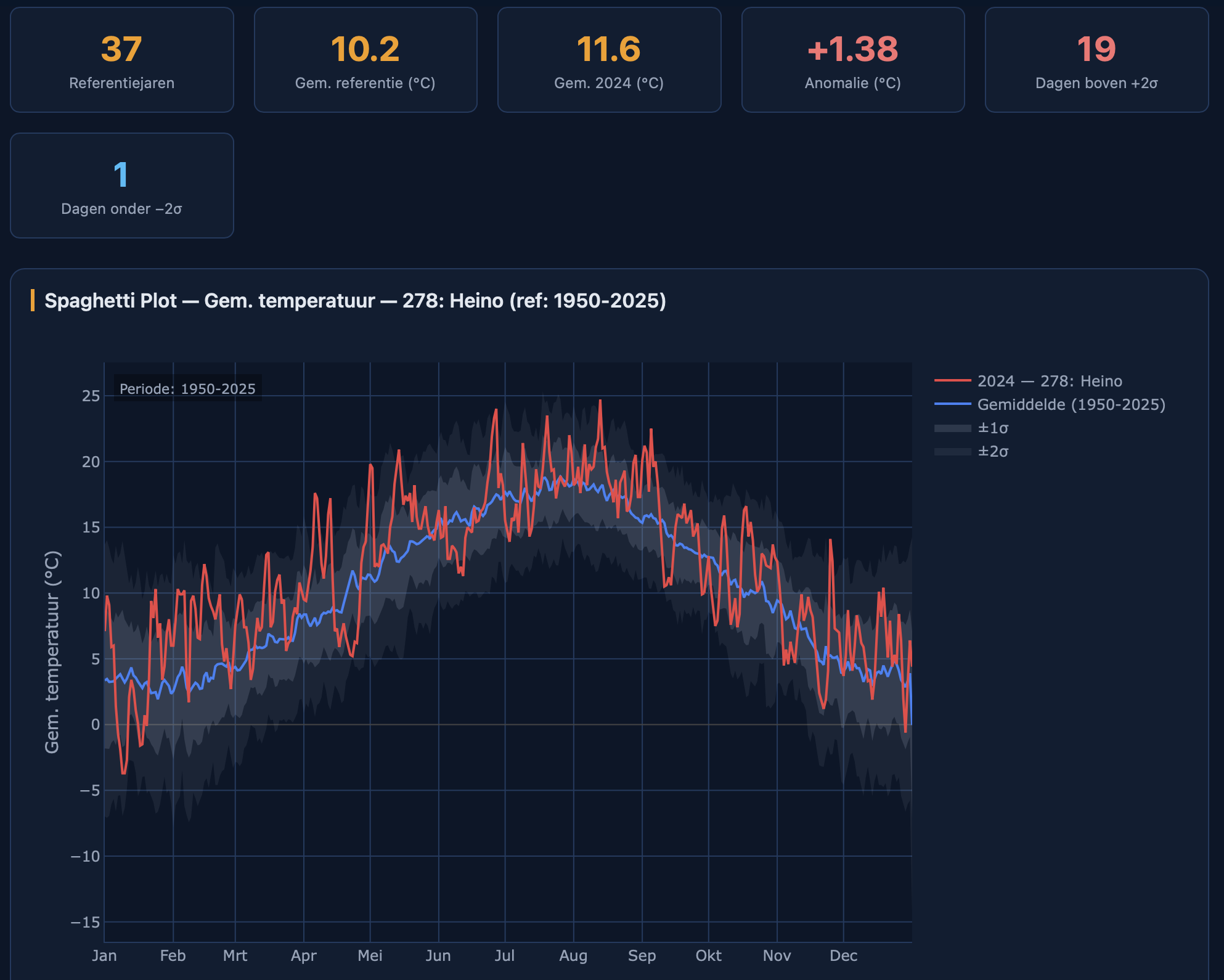The height and width of the screenshot is (980, 1224).
Task: Click the blue Gemiddelde legend line swatch
Action: (952, 404)
